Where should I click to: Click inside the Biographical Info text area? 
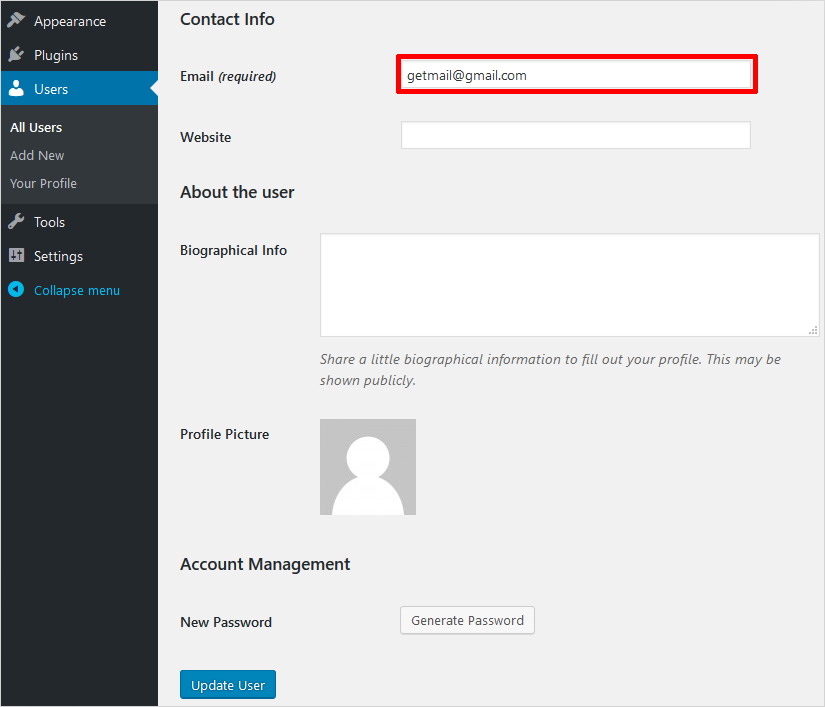(x=569, y=285)
